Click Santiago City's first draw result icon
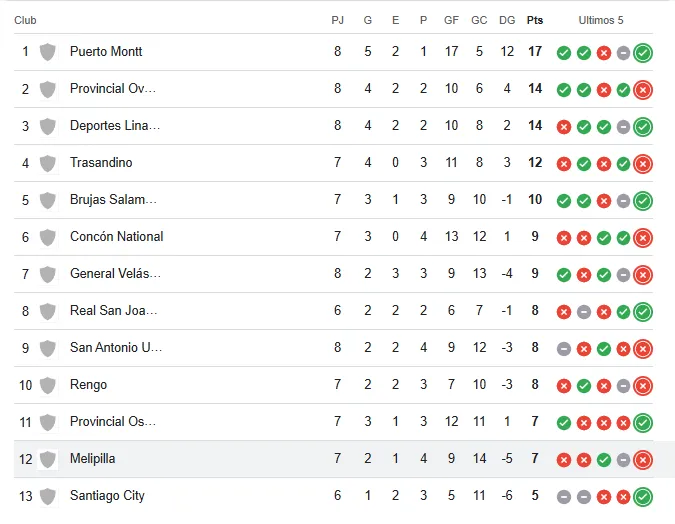Viewport: 675px width, 524px height. [x=564, y=497]
